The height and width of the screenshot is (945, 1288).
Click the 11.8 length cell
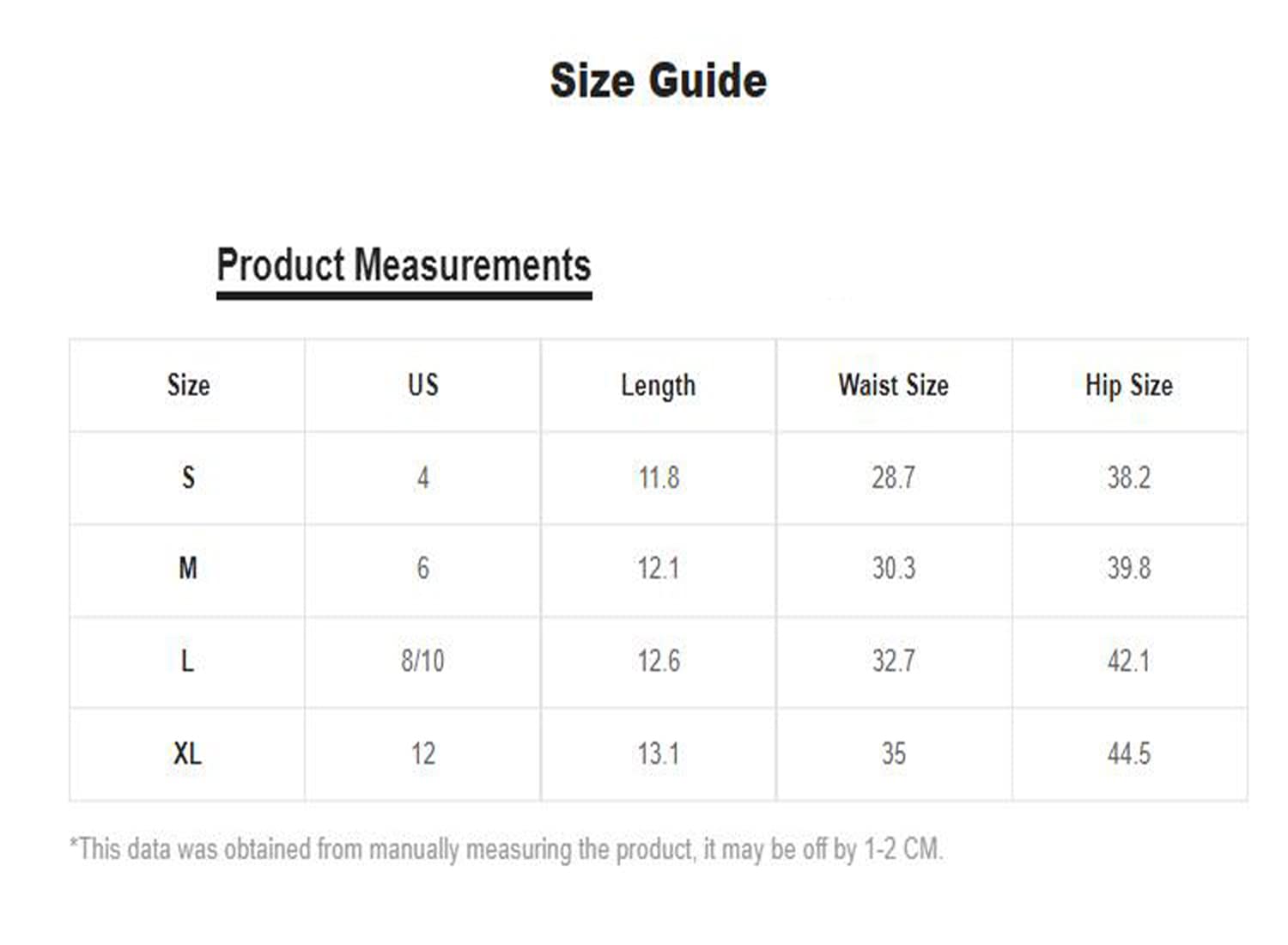659,478
